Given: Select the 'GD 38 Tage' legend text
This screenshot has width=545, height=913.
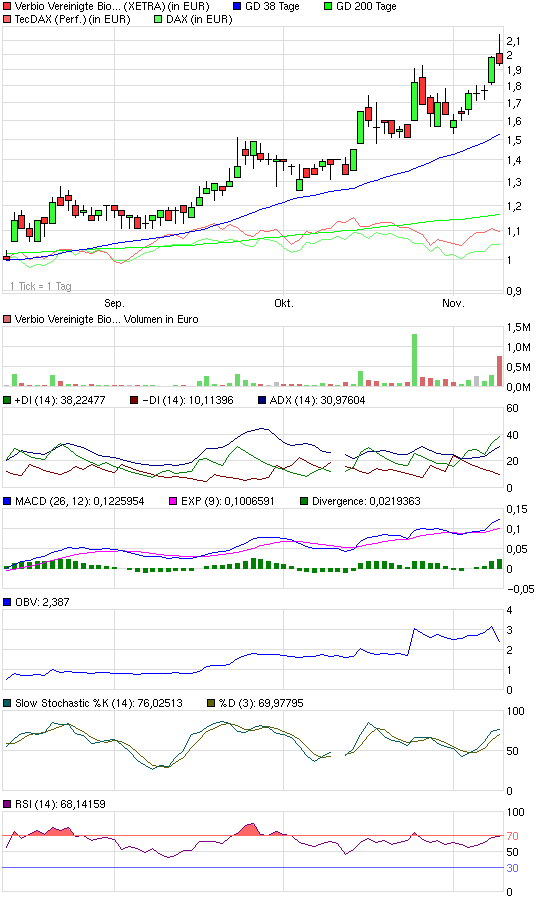Looking at the screenshot, I should [272, 7].
